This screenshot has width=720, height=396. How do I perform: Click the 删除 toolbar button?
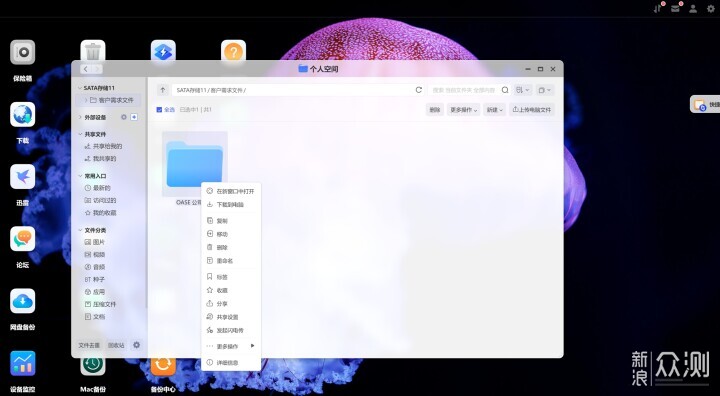click(434, 110)
